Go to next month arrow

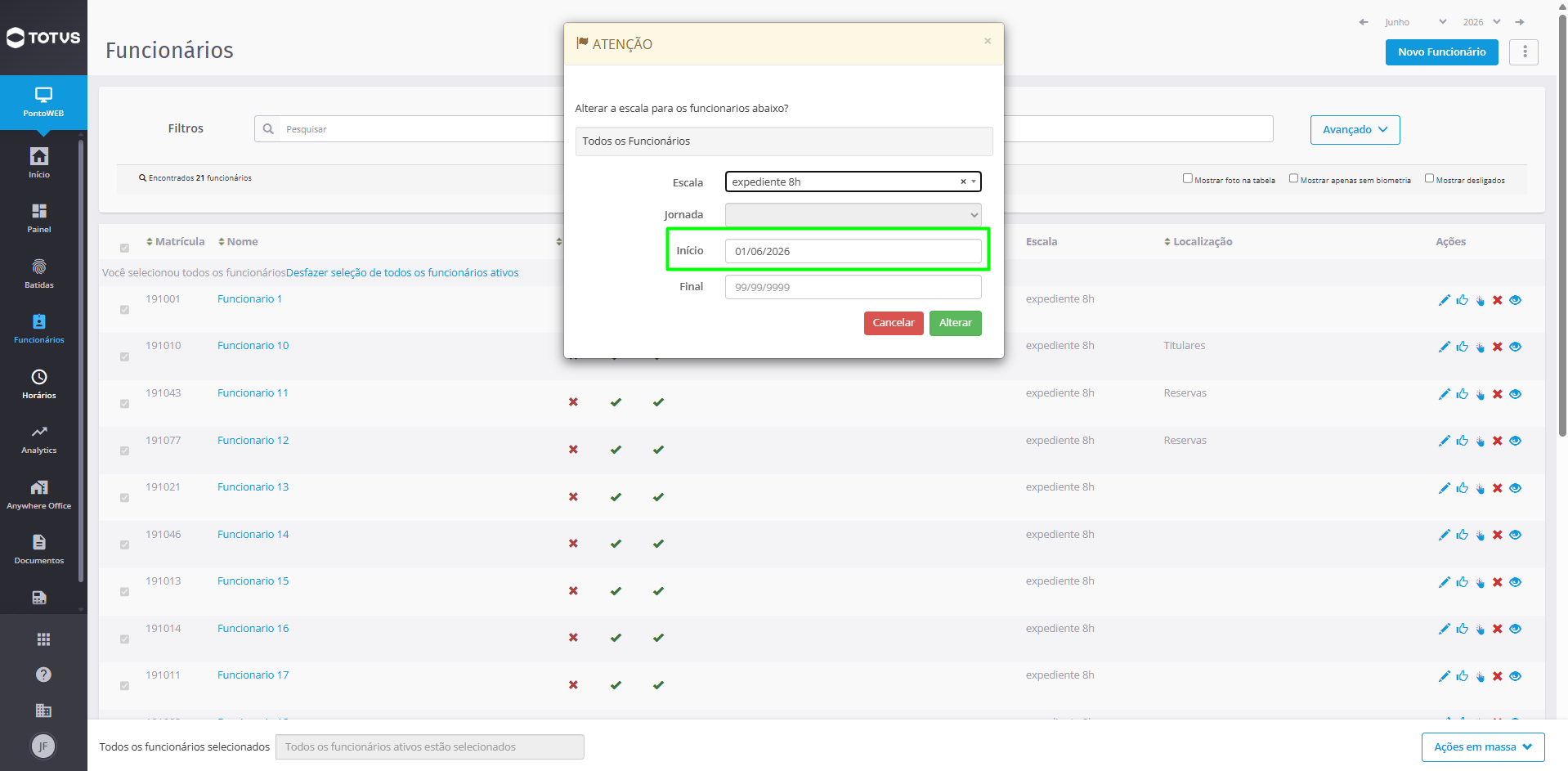coord(1520,22)
